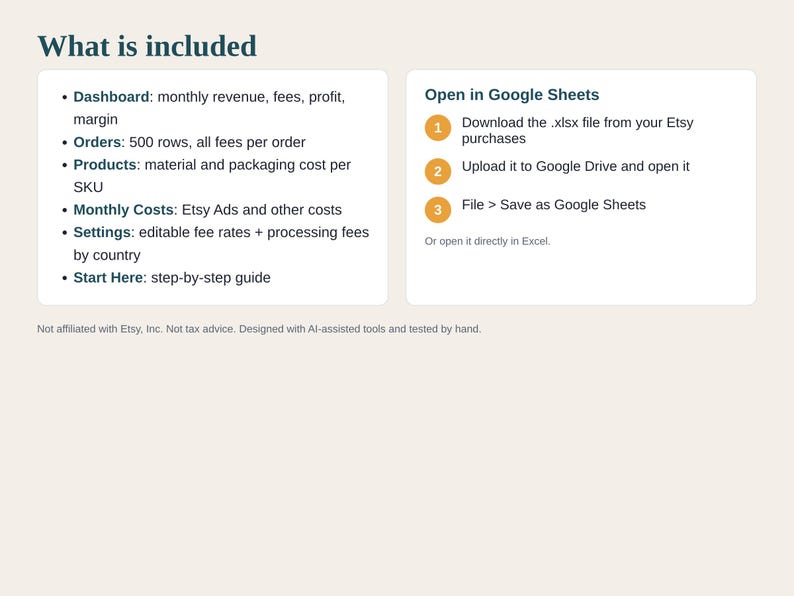
Task: Click 'Etsy Ads and other costs' text
Action: point(262,210)
